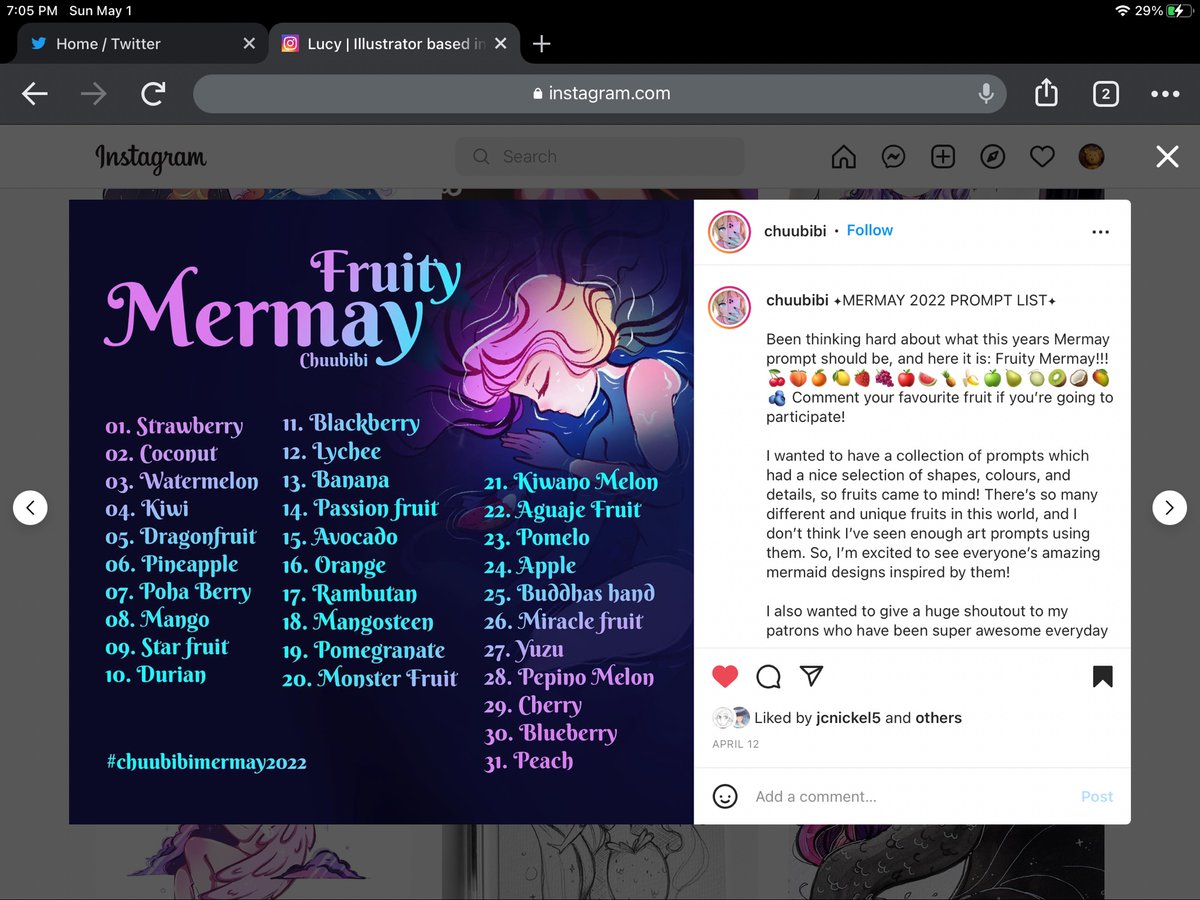Open post options three-dot menu
Viewport: 1200px width, 900px height.
[x=1101, y=232]
